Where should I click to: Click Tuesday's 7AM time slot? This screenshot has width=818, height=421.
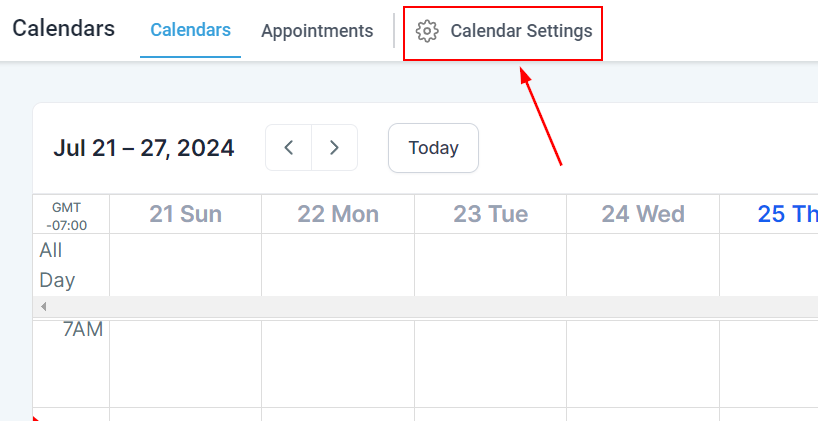(x=490, y=363)
